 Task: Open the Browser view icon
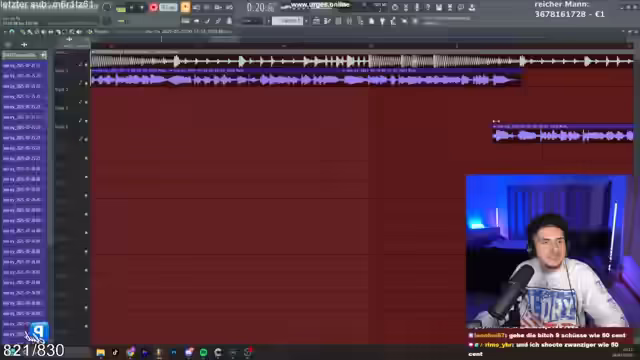coord(360,21)
